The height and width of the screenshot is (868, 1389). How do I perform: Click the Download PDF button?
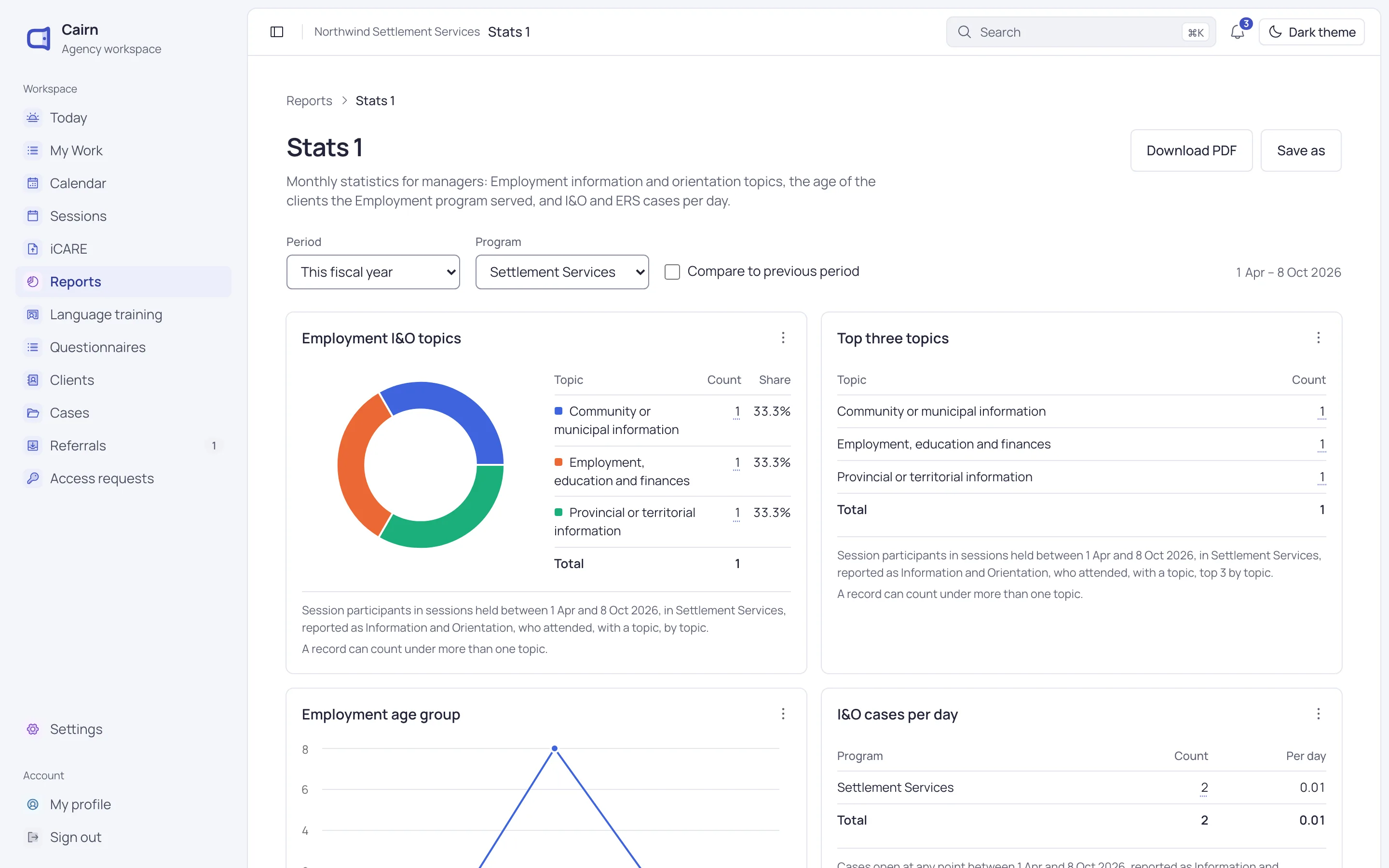[1191, 150]
